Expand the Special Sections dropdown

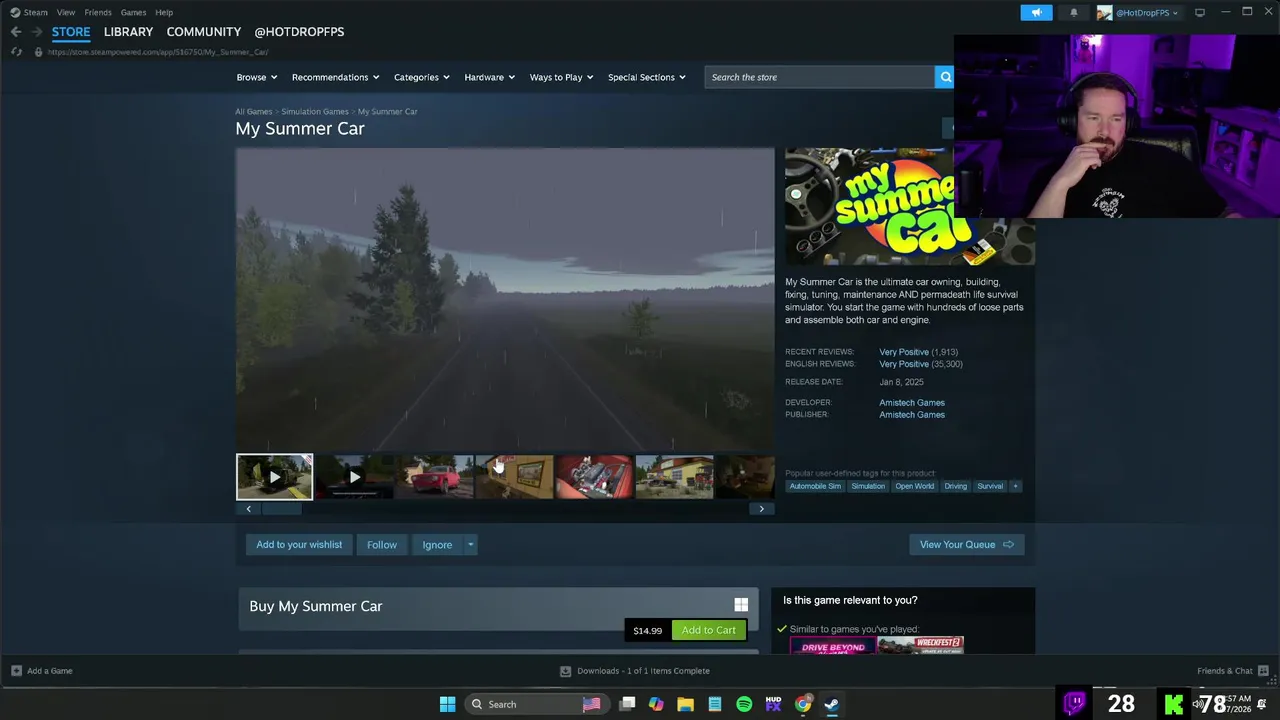coord(647,77)
